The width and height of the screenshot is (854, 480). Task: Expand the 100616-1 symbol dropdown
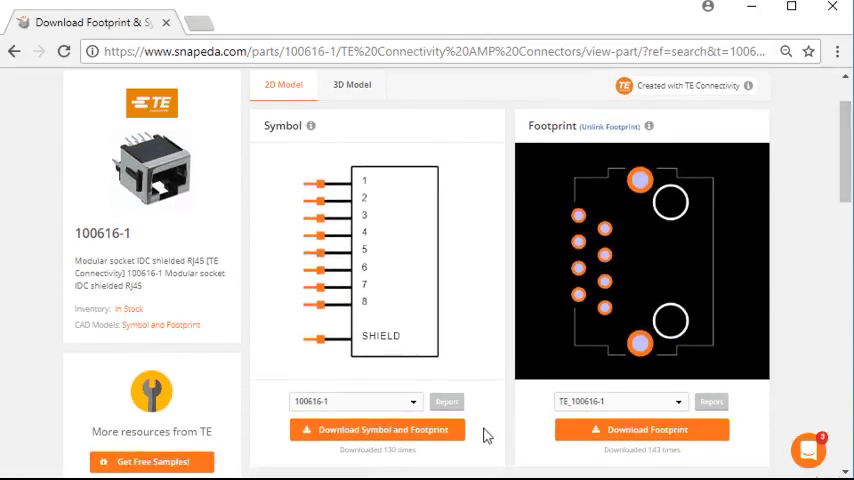[356, 402]
